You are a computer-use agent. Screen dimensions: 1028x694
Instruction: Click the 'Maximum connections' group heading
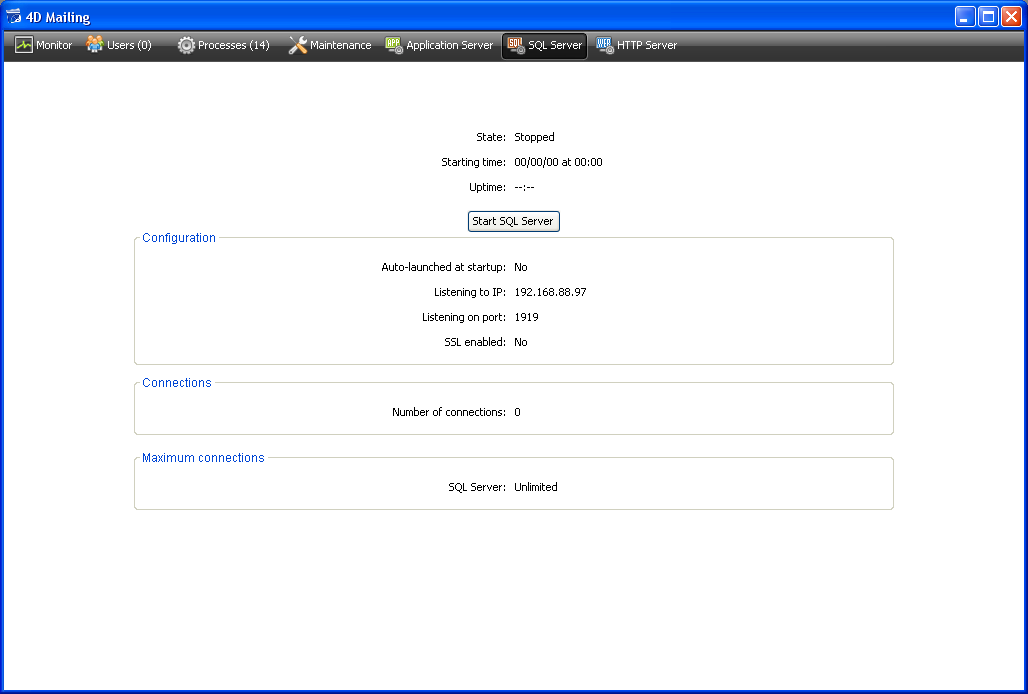(x=203, y=458)
